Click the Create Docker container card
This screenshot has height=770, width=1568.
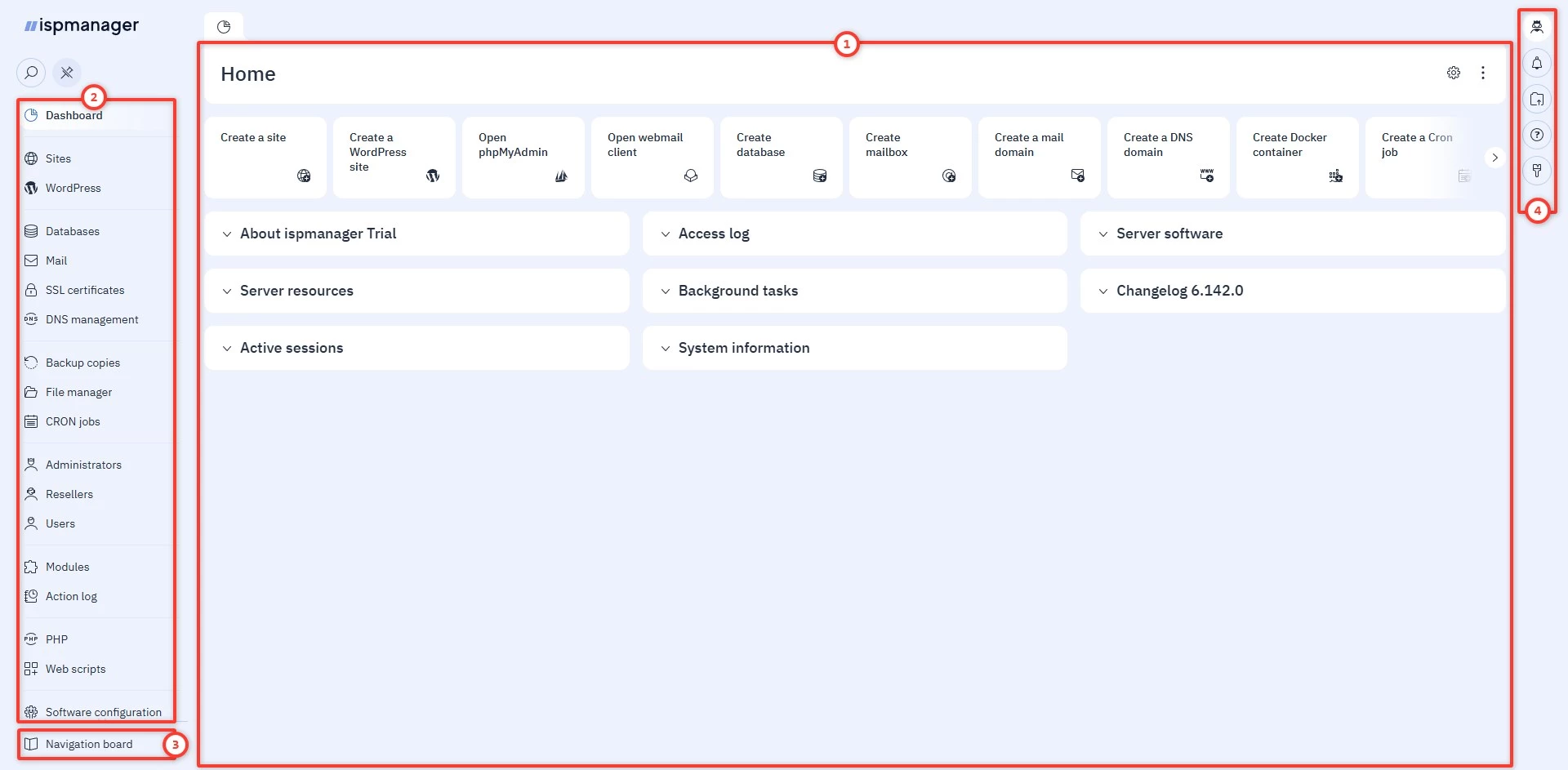pos(1297,157)
